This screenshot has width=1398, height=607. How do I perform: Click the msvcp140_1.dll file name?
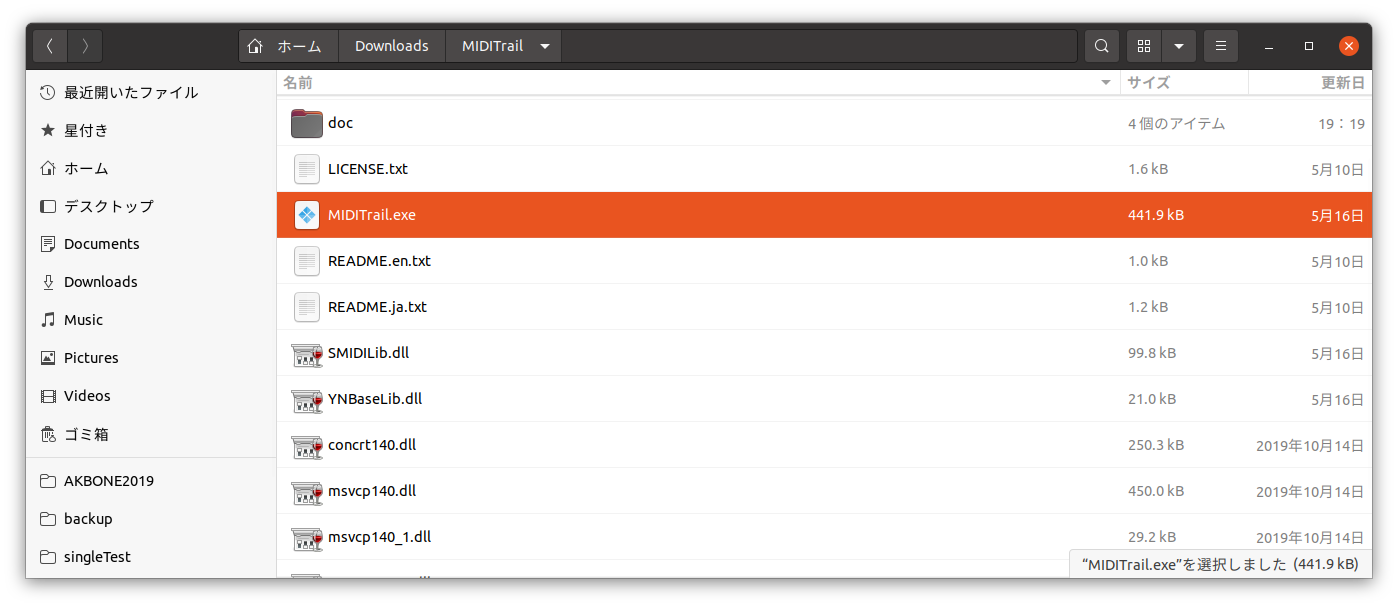pos(379,537)
